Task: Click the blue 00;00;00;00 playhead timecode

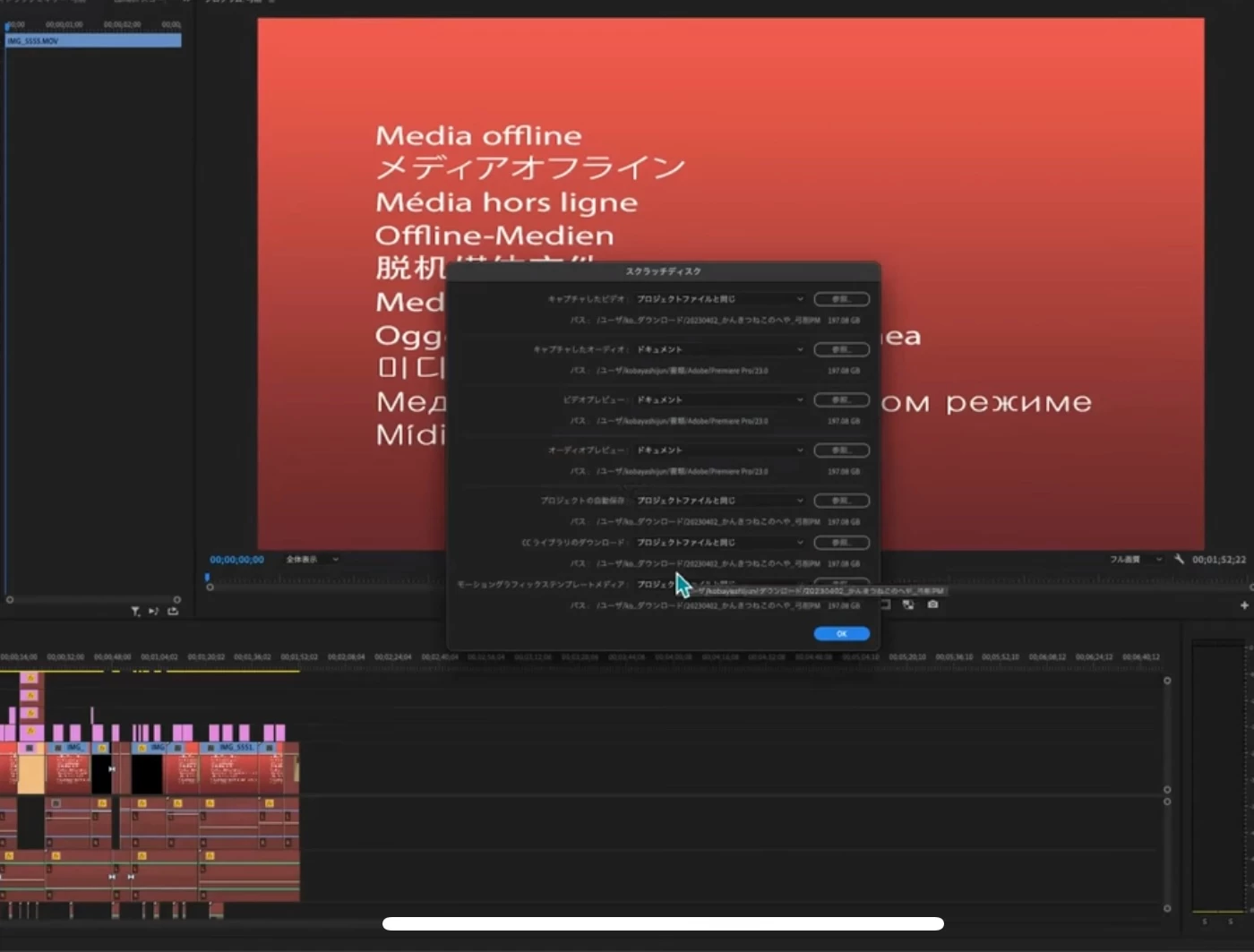Action: (237, 560)
